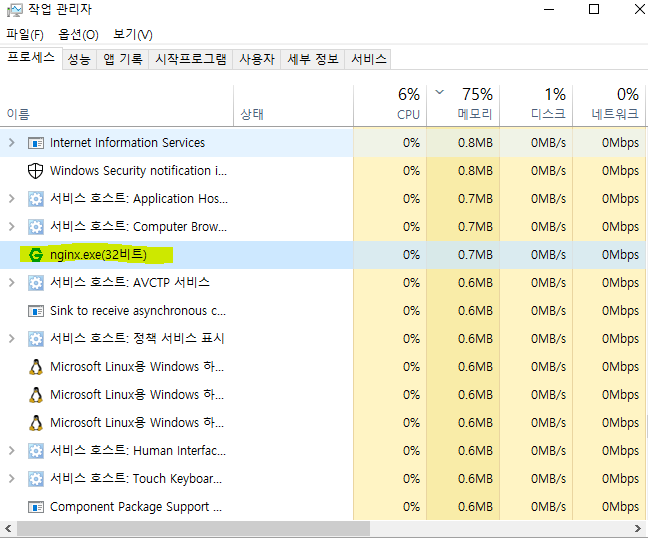Click the Component Package Support icon
Screen dimensions: 648x540
point(36,507)
